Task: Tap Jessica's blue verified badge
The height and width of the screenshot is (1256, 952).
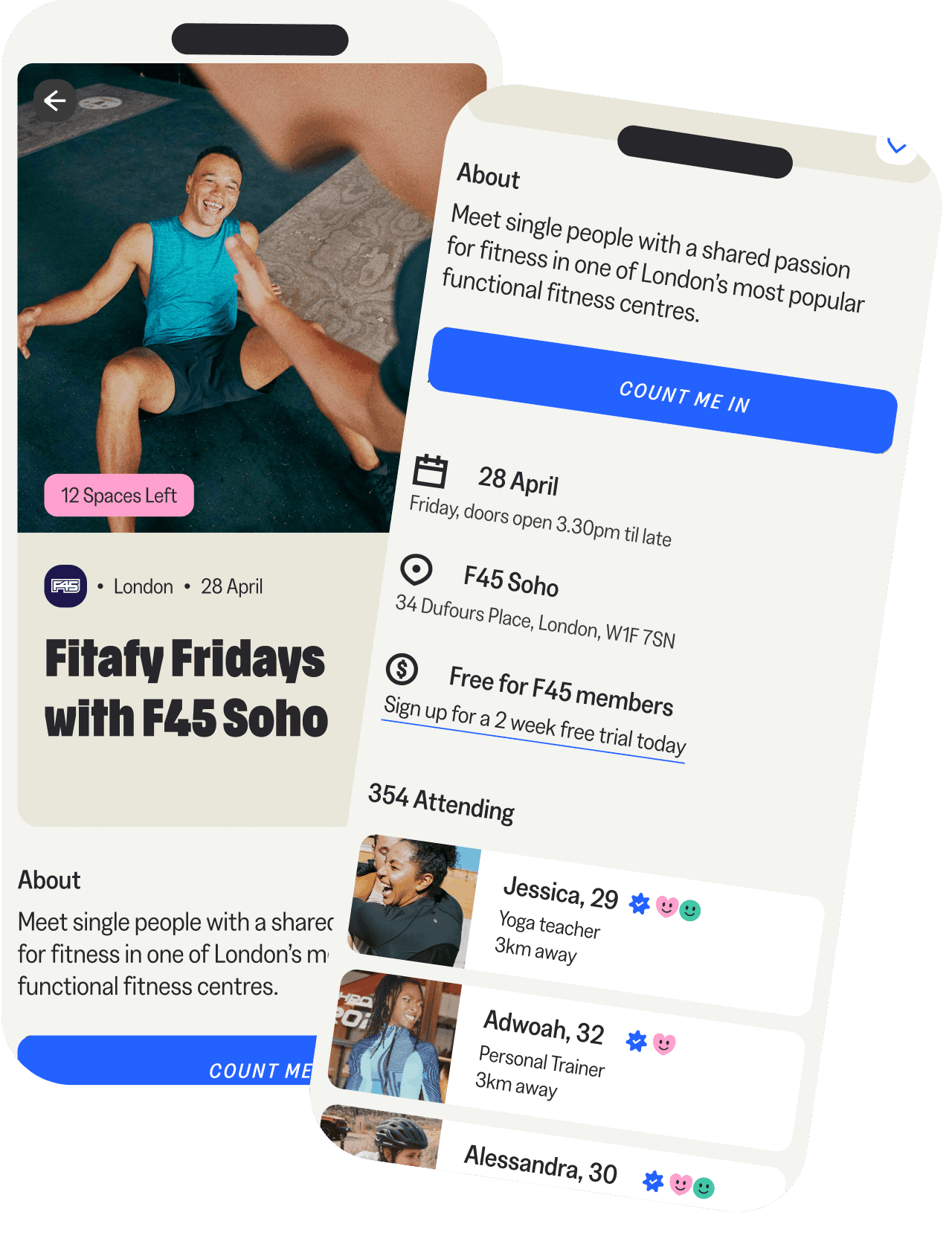Action: [640, 904]
